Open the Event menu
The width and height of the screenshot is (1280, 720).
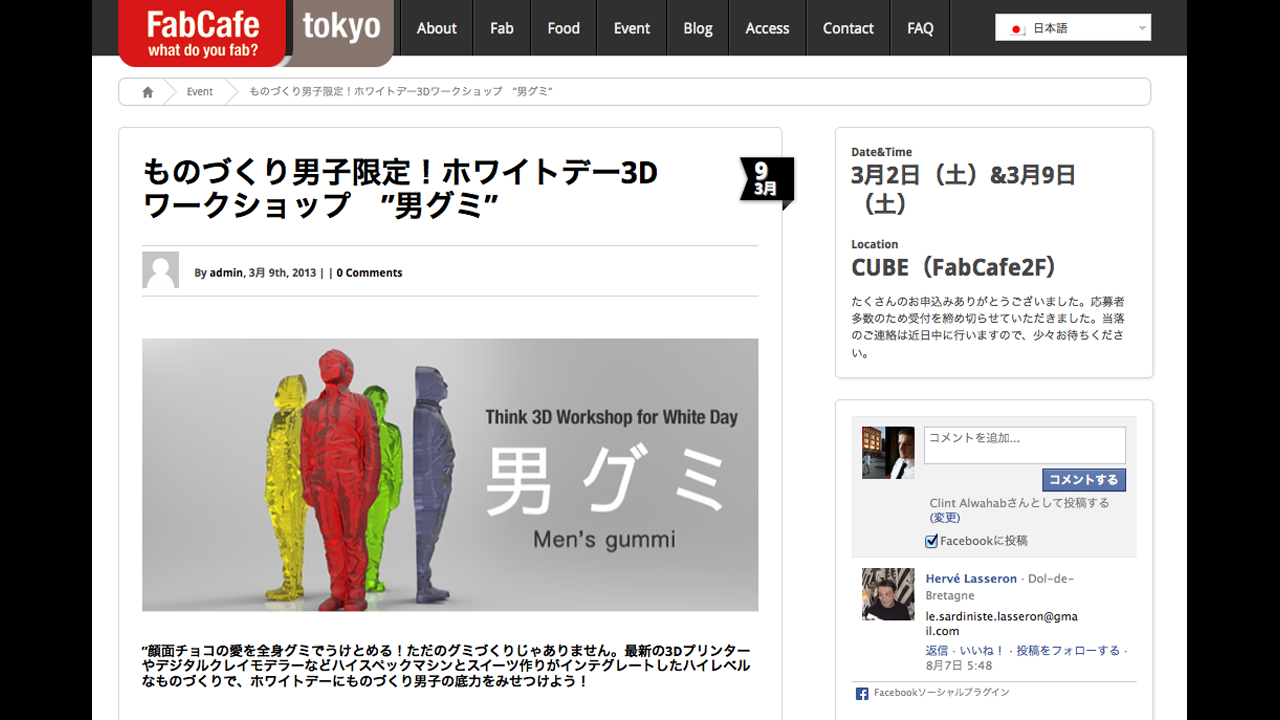click(632, 28)
